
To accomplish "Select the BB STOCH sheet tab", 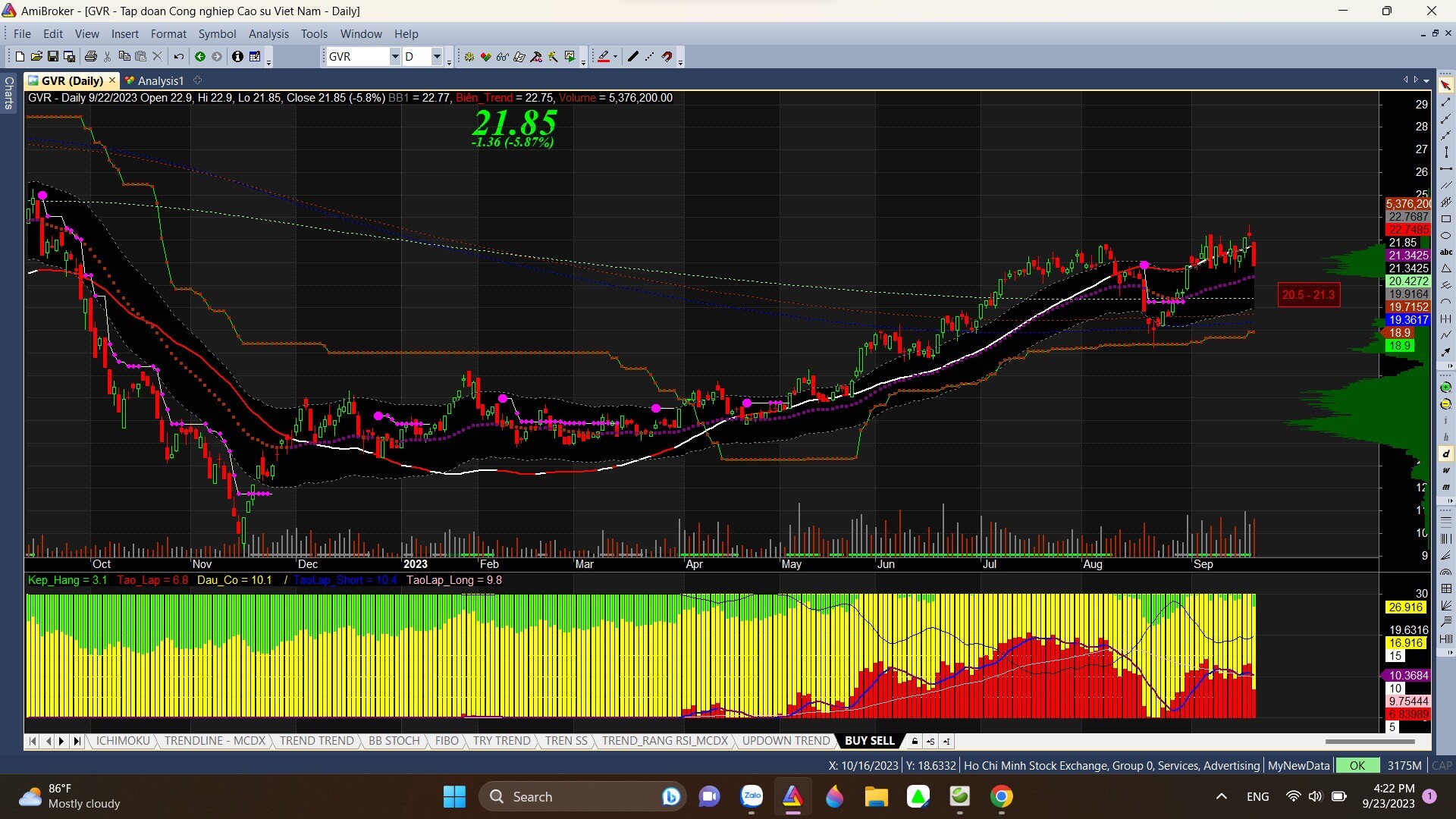I will [x=394, y=741].
